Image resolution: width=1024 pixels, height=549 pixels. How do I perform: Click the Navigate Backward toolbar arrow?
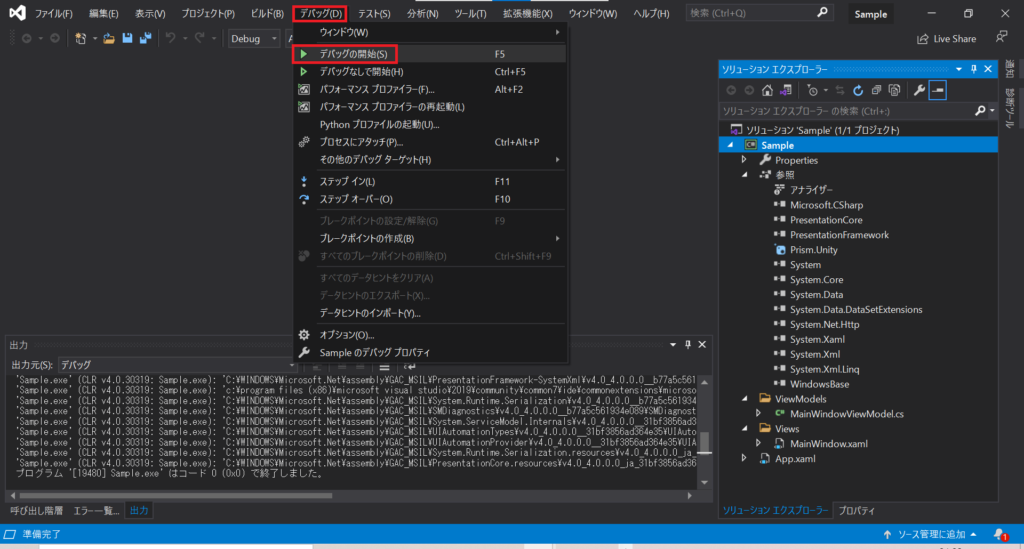27,39
